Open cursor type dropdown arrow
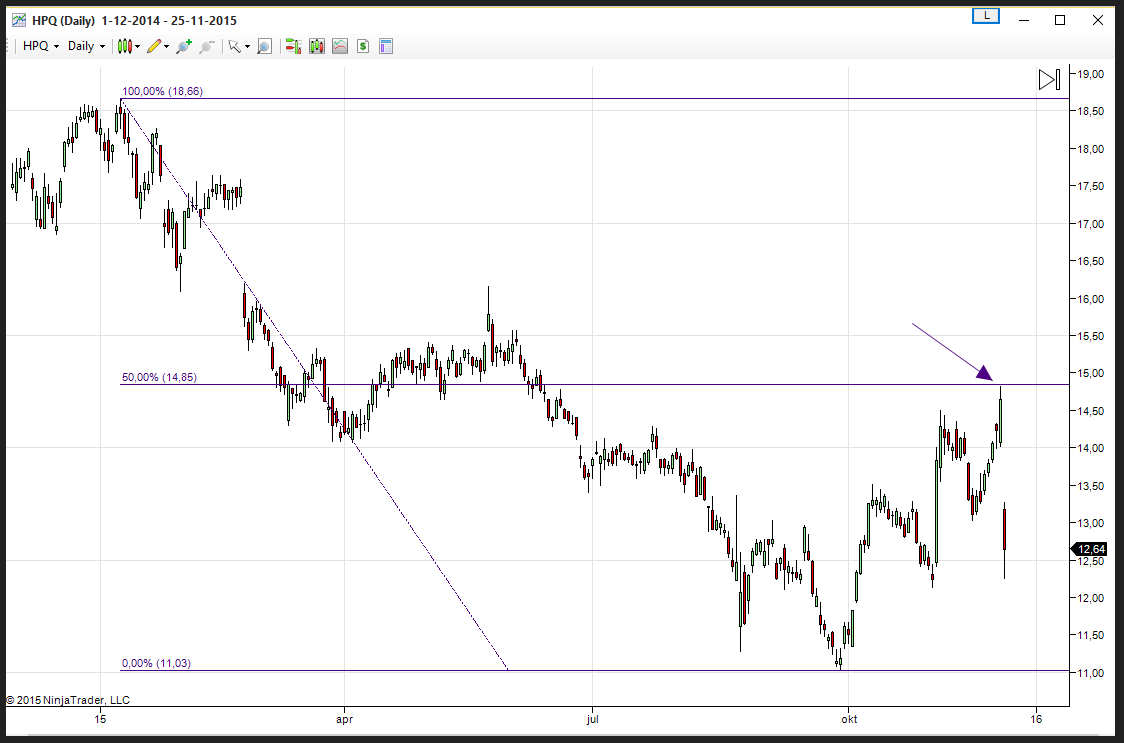1124x743 pixels. pos(247,46)
